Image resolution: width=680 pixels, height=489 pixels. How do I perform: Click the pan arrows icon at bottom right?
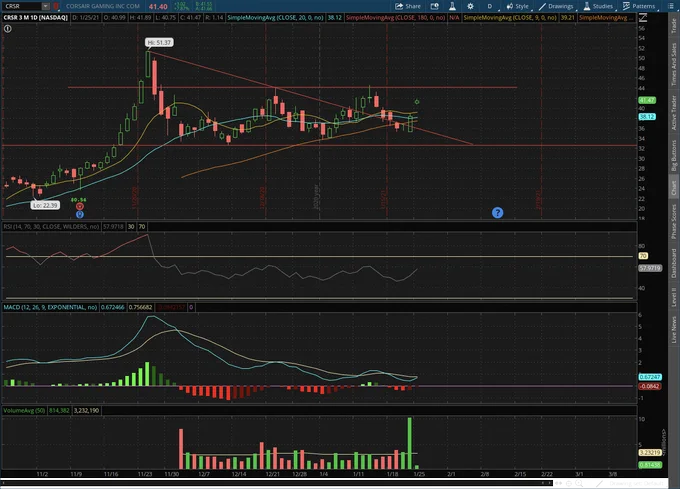coord(559,483)
